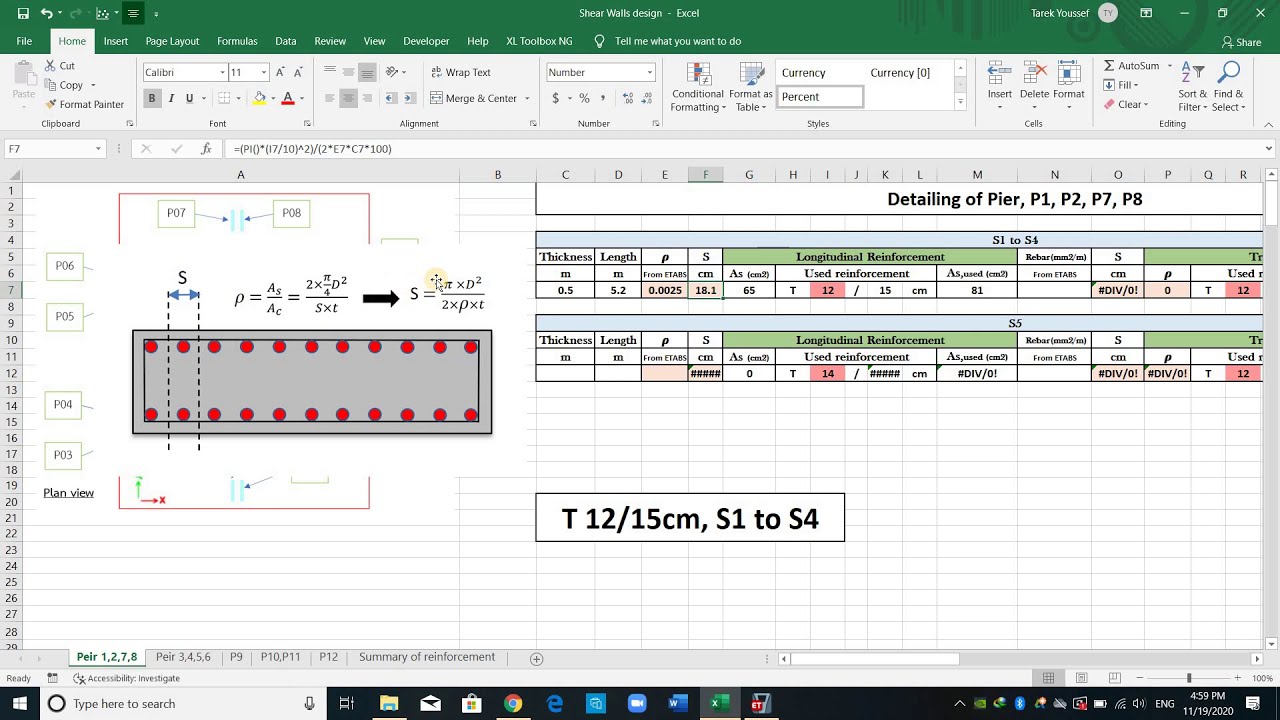The height and width of the screenshot is (720, 1280).
Task: Click the Format Painter brush
Action: coord(85,104)
